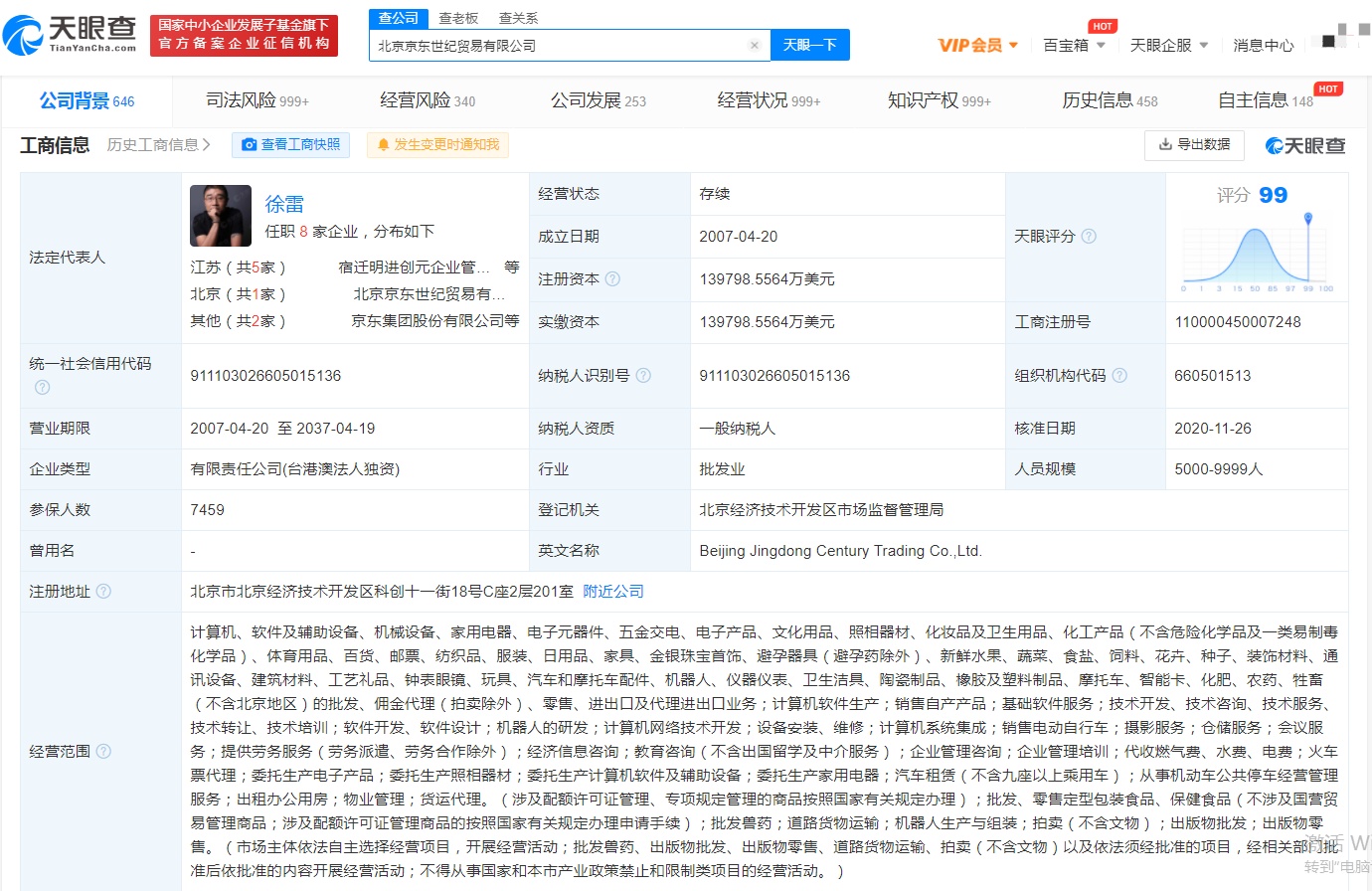The height and width of the screenshot is (891, 1372).
Task: Click the help icon beside 天眼评分
Action: point(1089,237)
